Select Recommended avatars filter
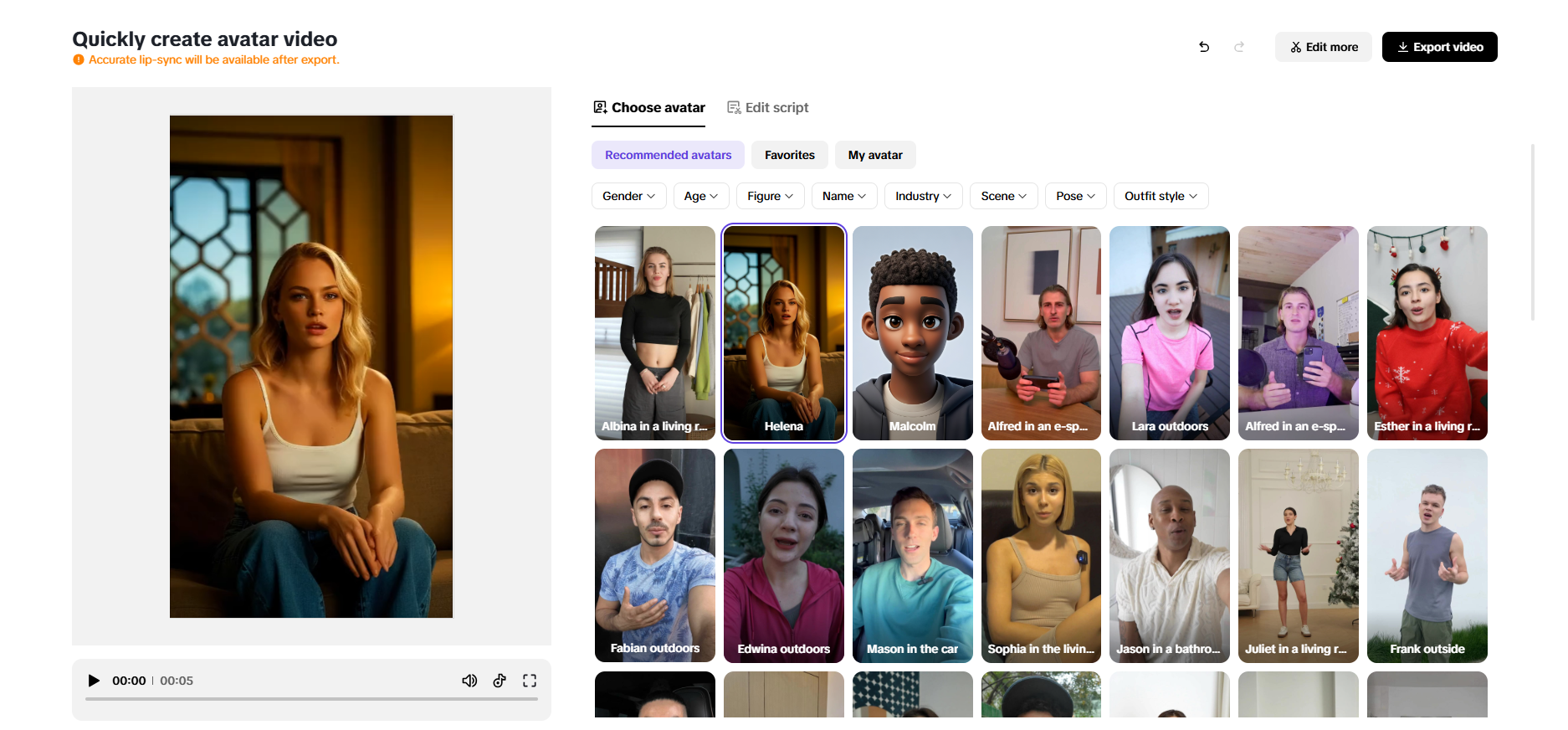Image resolution: width=1568 pixels, height=730 pixels. tap(668, 155)
